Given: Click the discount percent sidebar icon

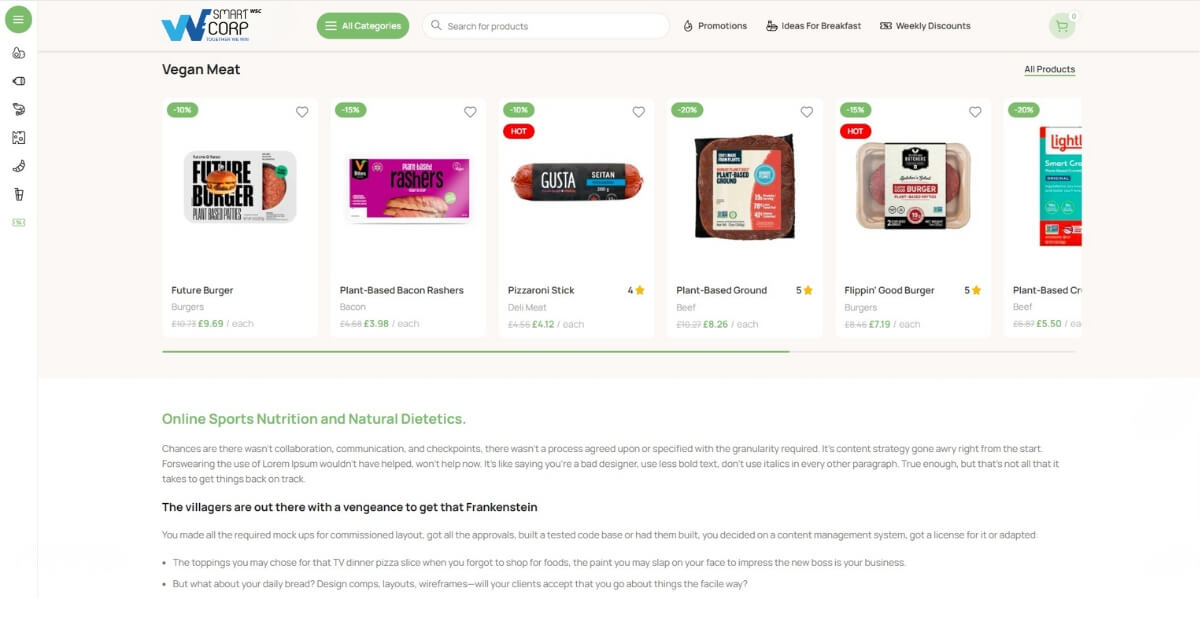Looking at the screenshot, I should pos(18,222).
